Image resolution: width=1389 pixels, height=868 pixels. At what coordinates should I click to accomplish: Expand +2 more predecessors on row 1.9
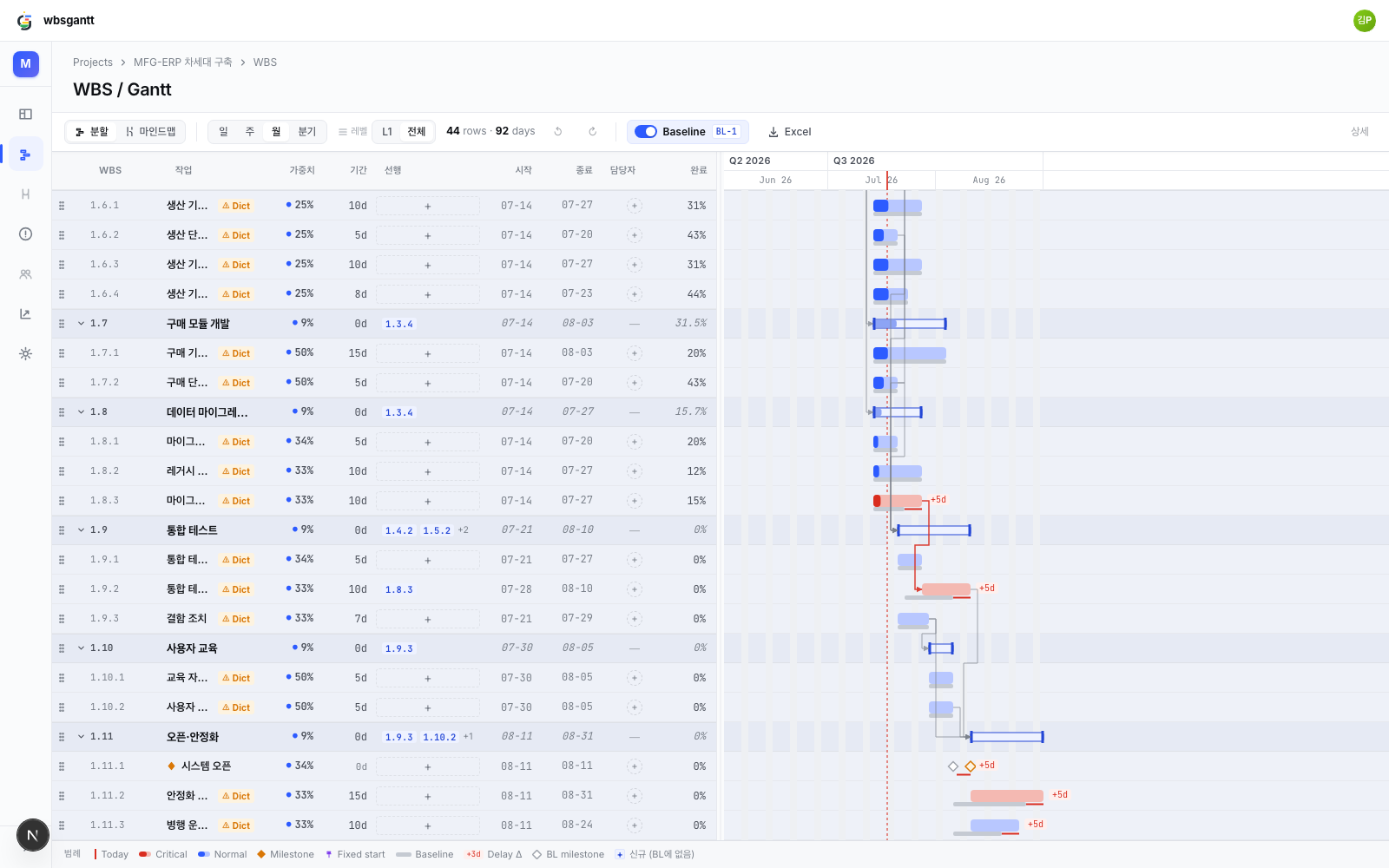click(464, 530)
